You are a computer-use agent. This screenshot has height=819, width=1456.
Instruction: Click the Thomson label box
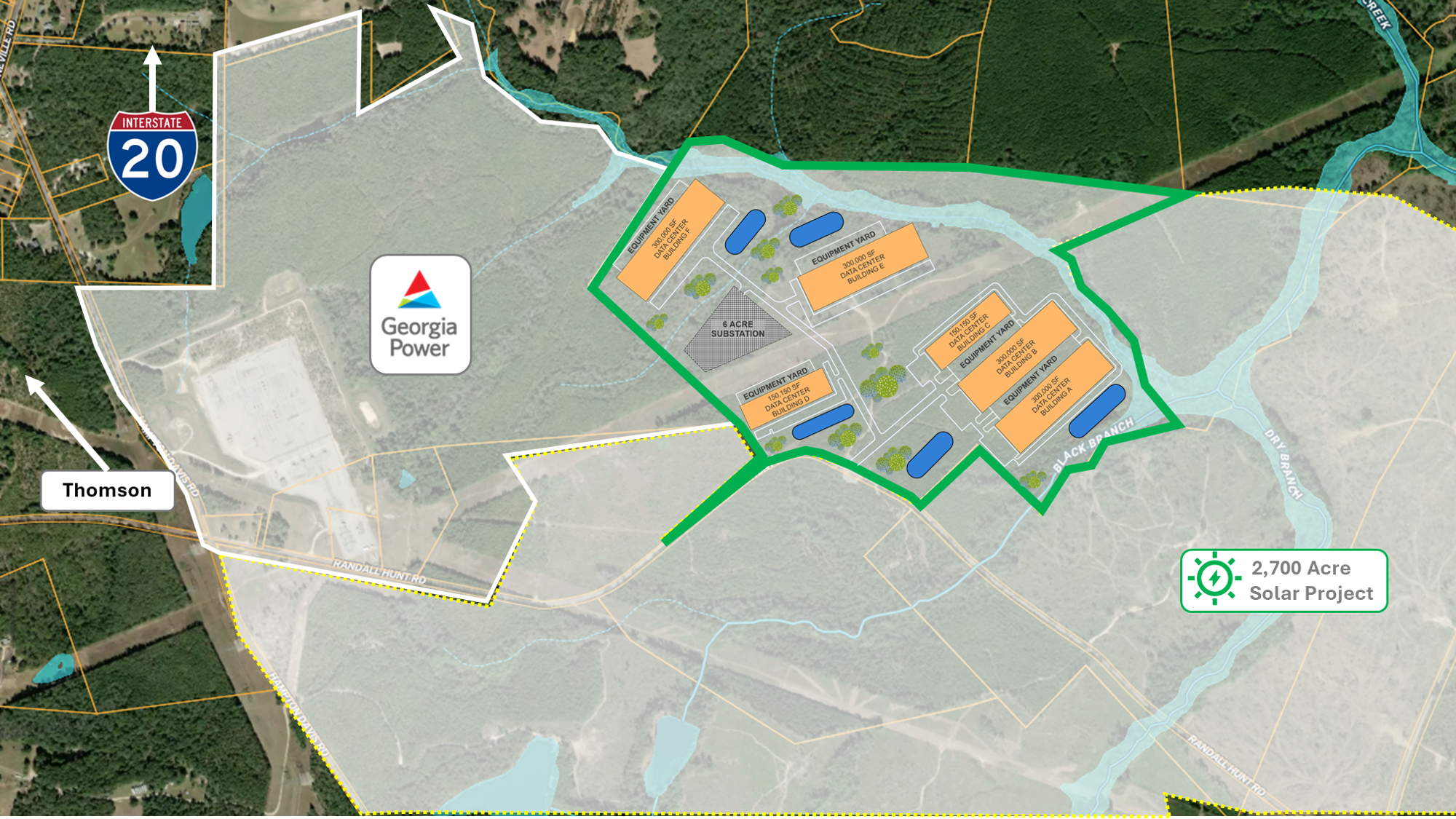(107, 490)
